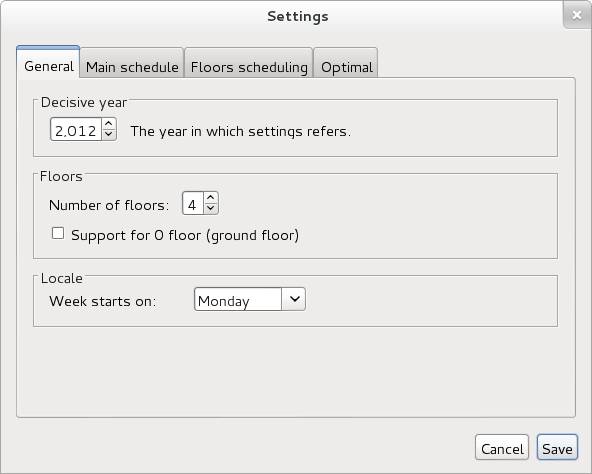The height and width of the screenshot is (474, 592).
Task: Cancel the Settings dialog
Action: tap(502, 447)
